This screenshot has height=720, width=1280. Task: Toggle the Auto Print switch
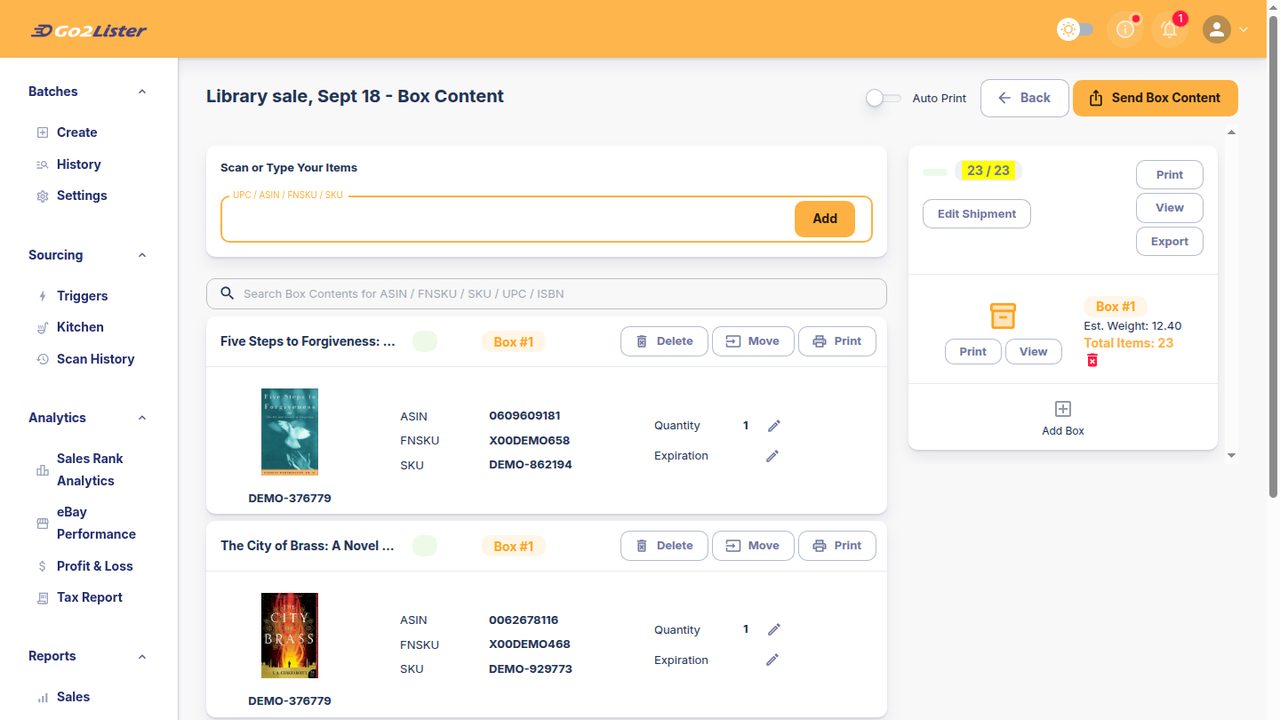pos(883,98)
